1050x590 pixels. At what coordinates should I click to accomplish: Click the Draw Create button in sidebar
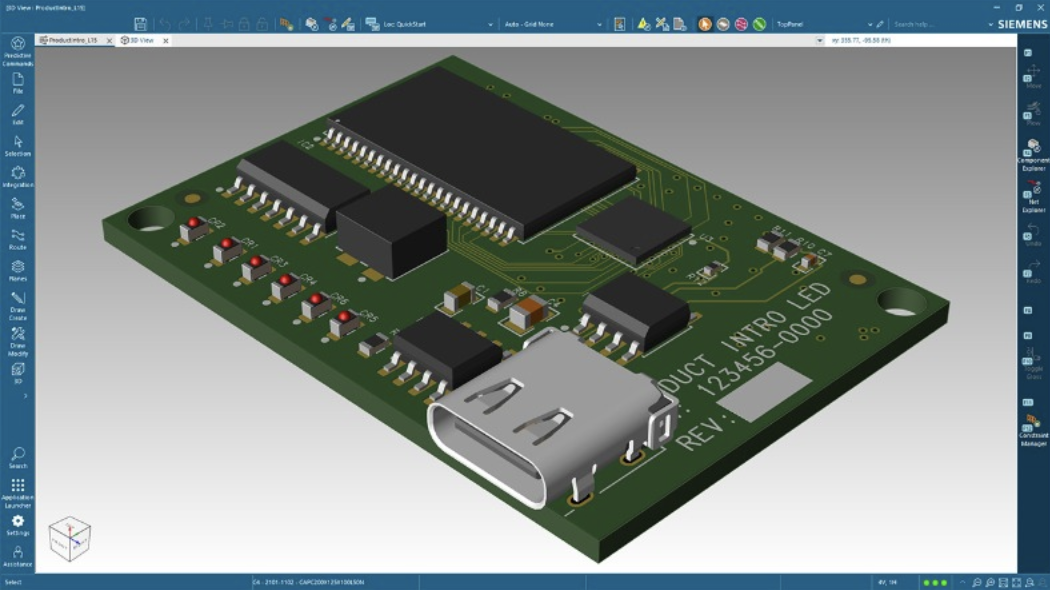click(x=18, y=303)
